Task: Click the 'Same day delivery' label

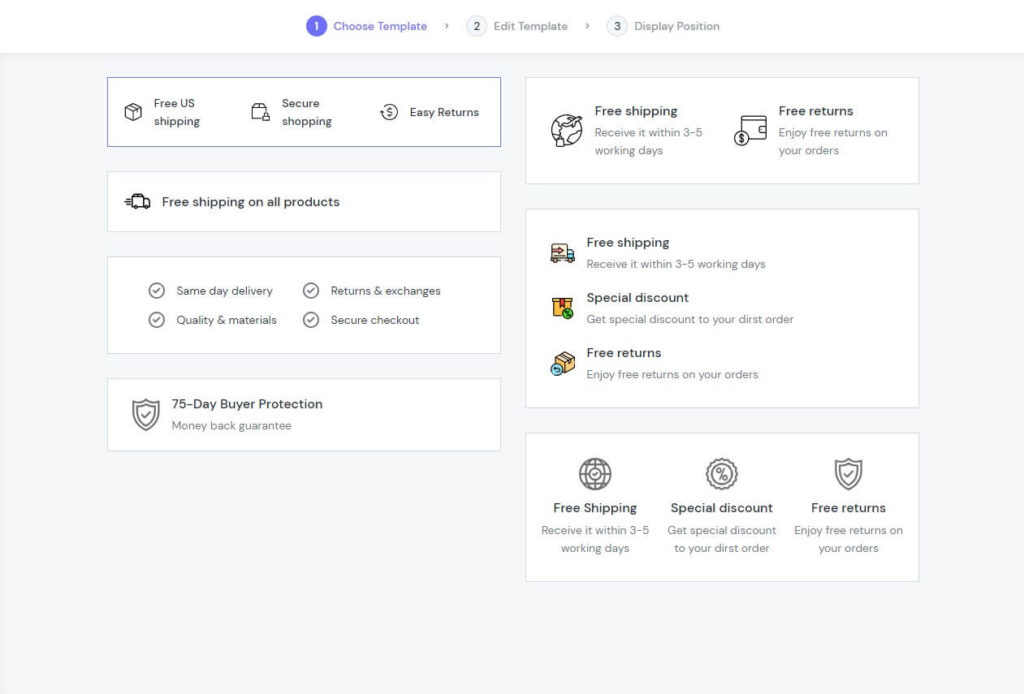Action: (x=225, y=291)
